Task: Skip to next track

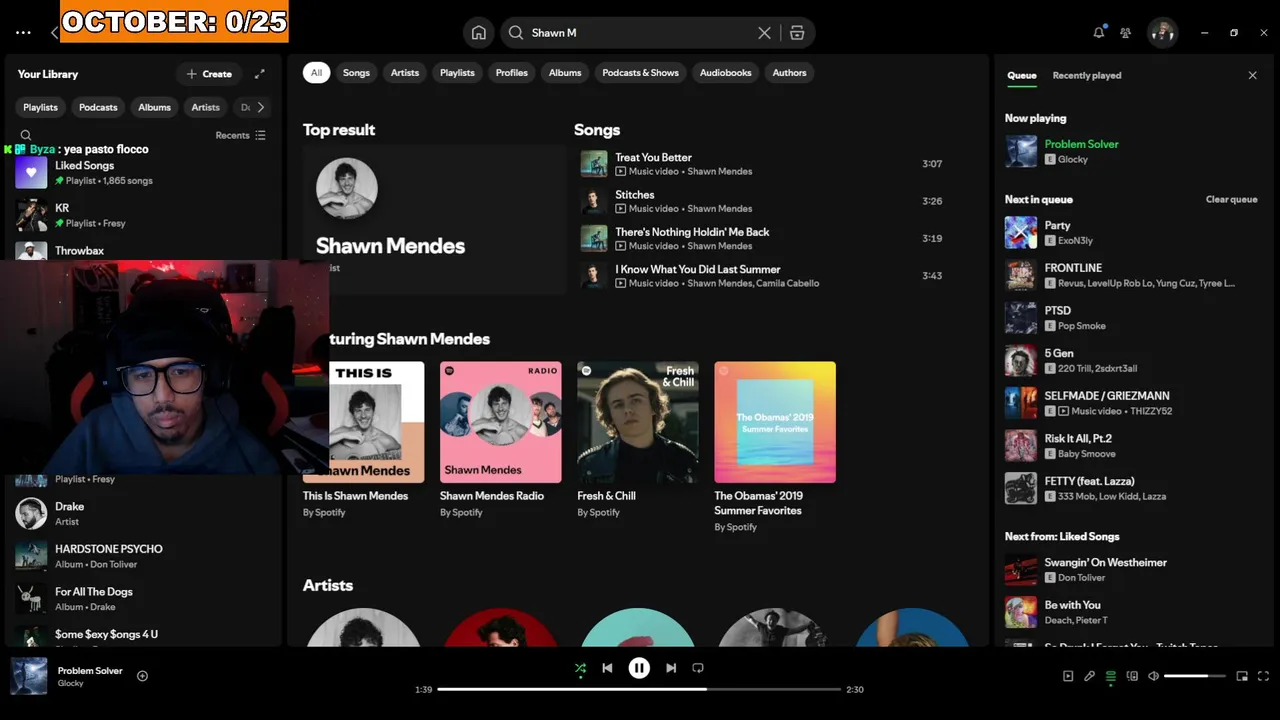Action: tap(671, 668)
